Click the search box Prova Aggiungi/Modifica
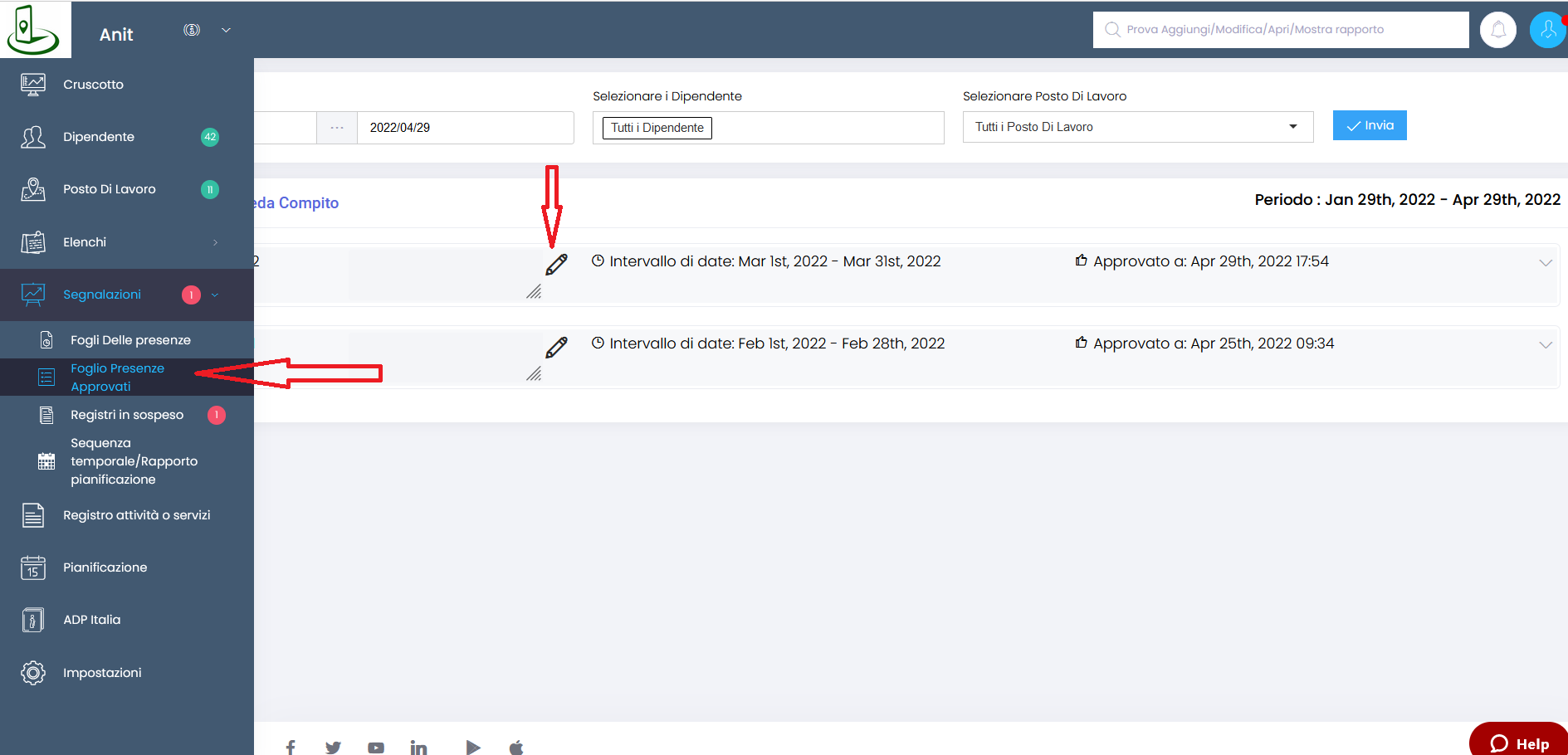The height and width of the screenshot is (755, 1568). tap(1281, 30)
